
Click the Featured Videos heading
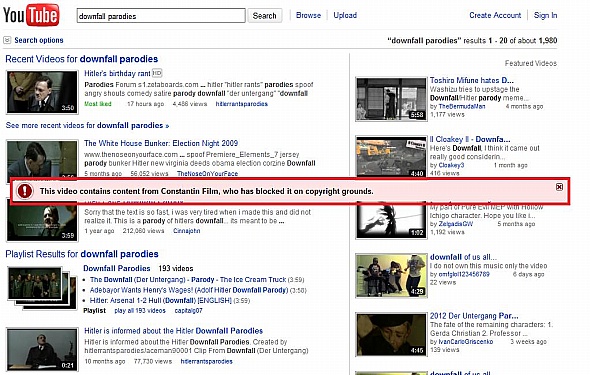[531, 63]
